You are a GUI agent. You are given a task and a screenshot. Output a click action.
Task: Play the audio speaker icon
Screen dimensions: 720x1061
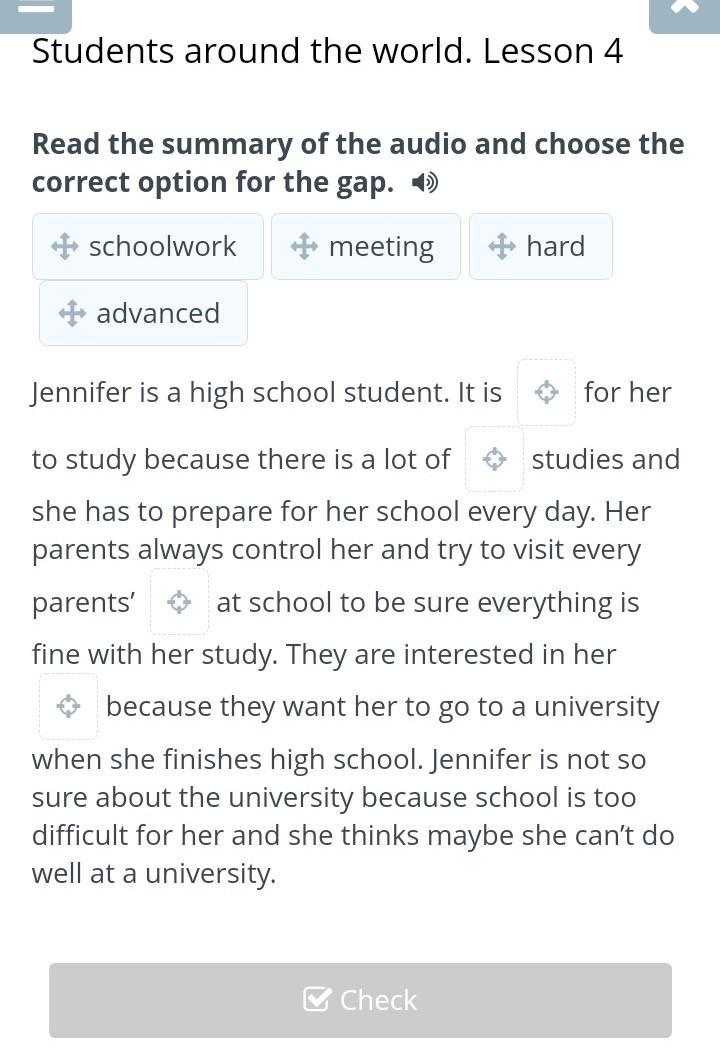coord(425,183)
